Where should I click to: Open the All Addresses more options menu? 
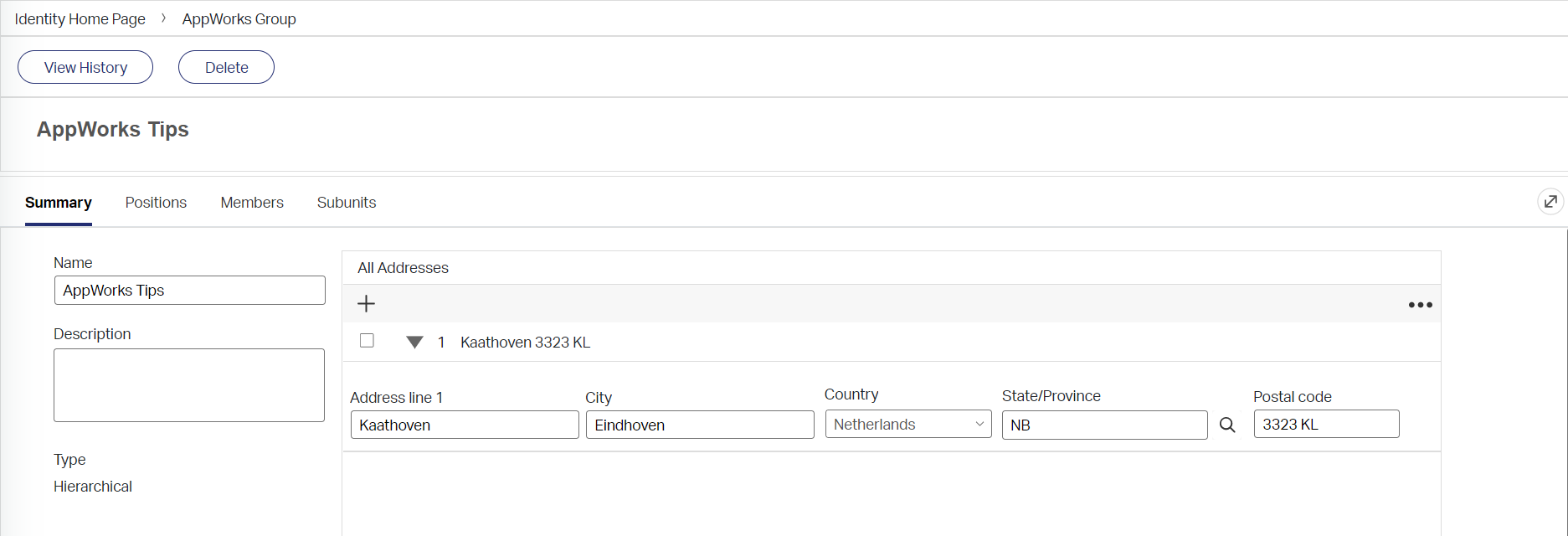(1420, 305)
